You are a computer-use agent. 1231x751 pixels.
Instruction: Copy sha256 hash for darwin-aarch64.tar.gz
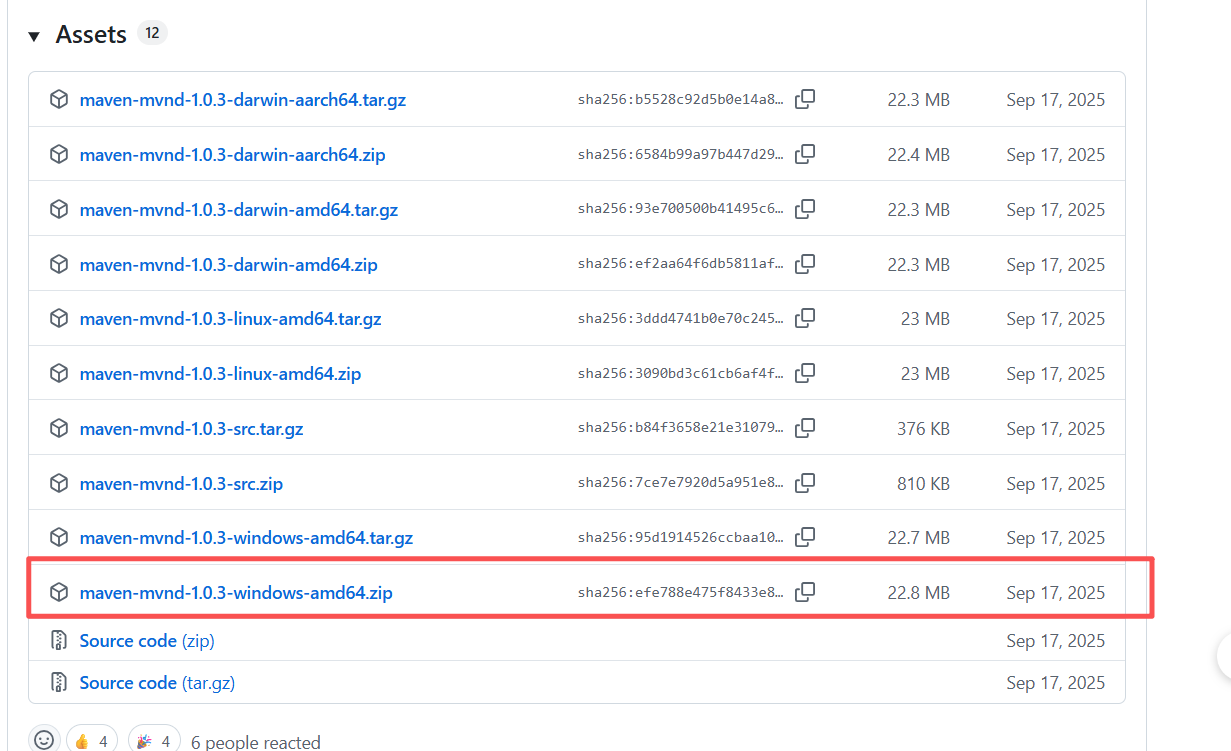point(805,100)
